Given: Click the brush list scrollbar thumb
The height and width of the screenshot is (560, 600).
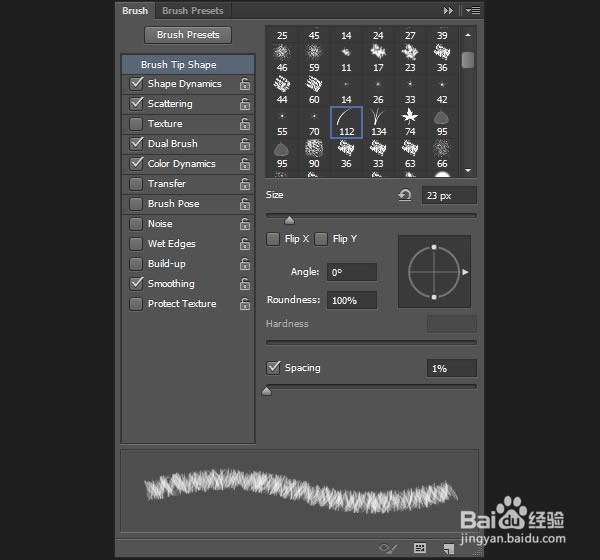Looking at the screenshot, I should pyautogui.click(x=468, y=60).
